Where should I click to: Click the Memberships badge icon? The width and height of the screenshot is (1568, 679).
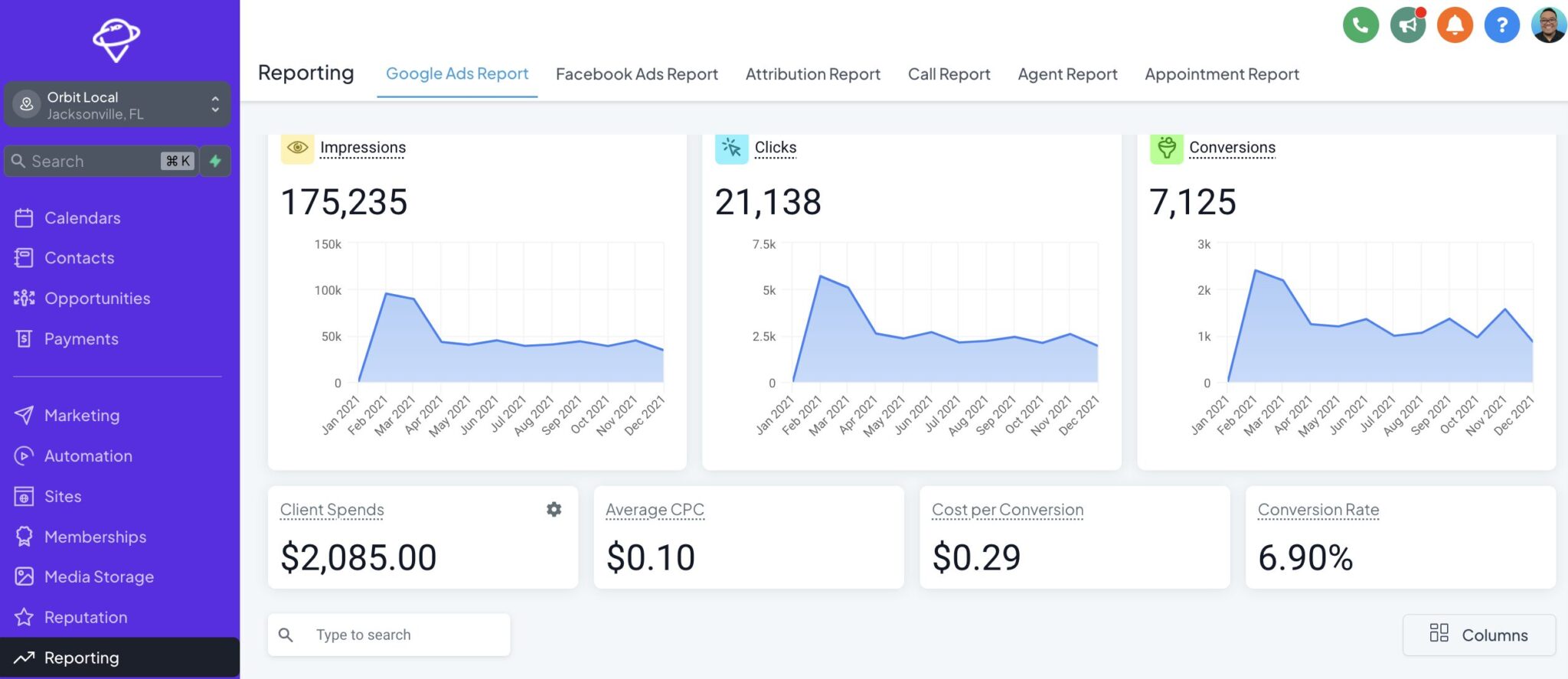pyautogui.click(x=24, y=537)
